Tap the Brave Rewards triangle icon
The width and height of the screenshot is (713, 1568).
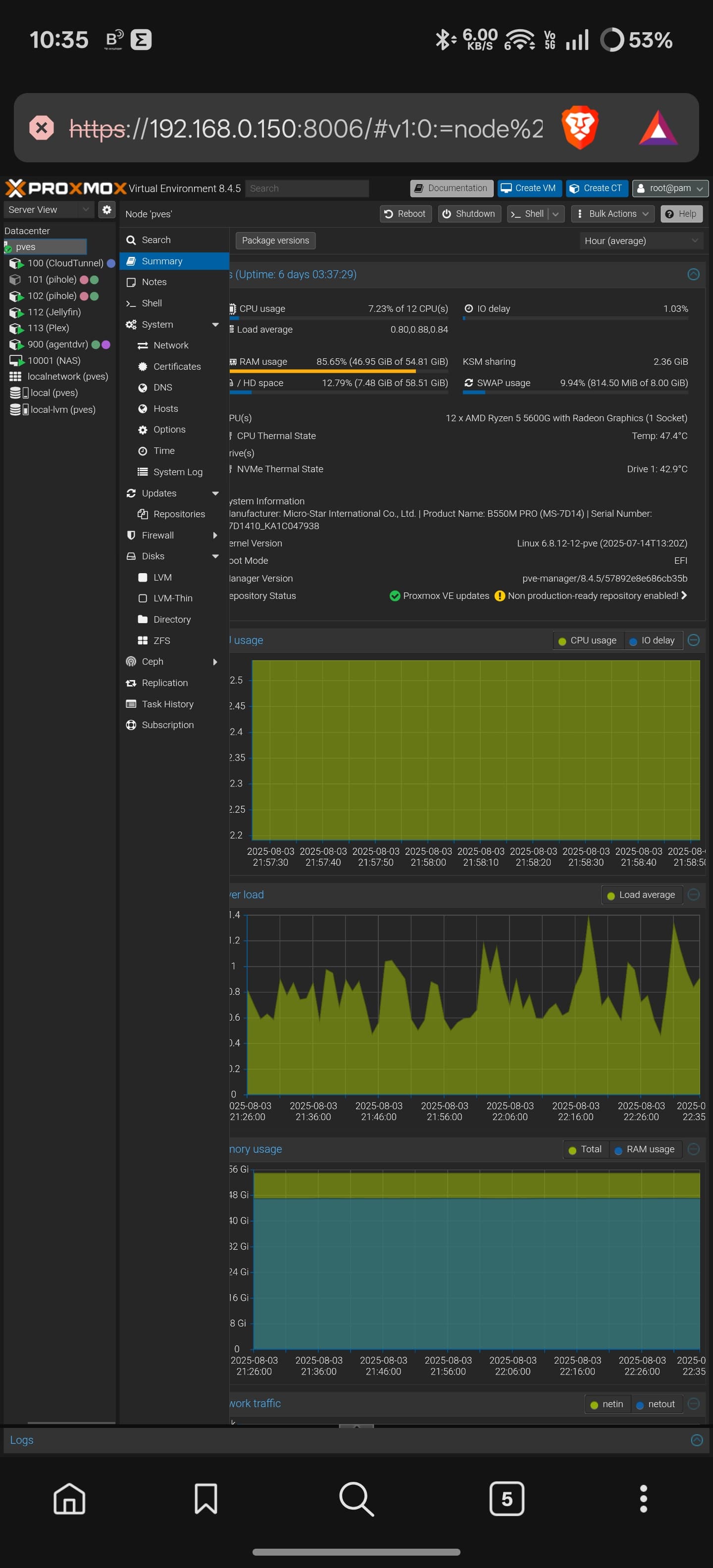click(x=658, y=128)
